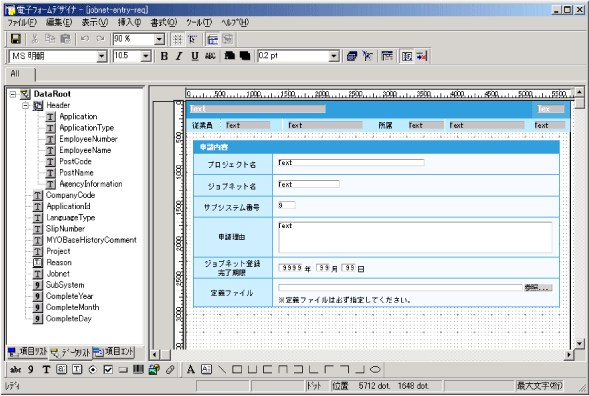Click the horizontal scrollbar right arrow
Viewport: 589px width, 396px height.
point(569,354)
